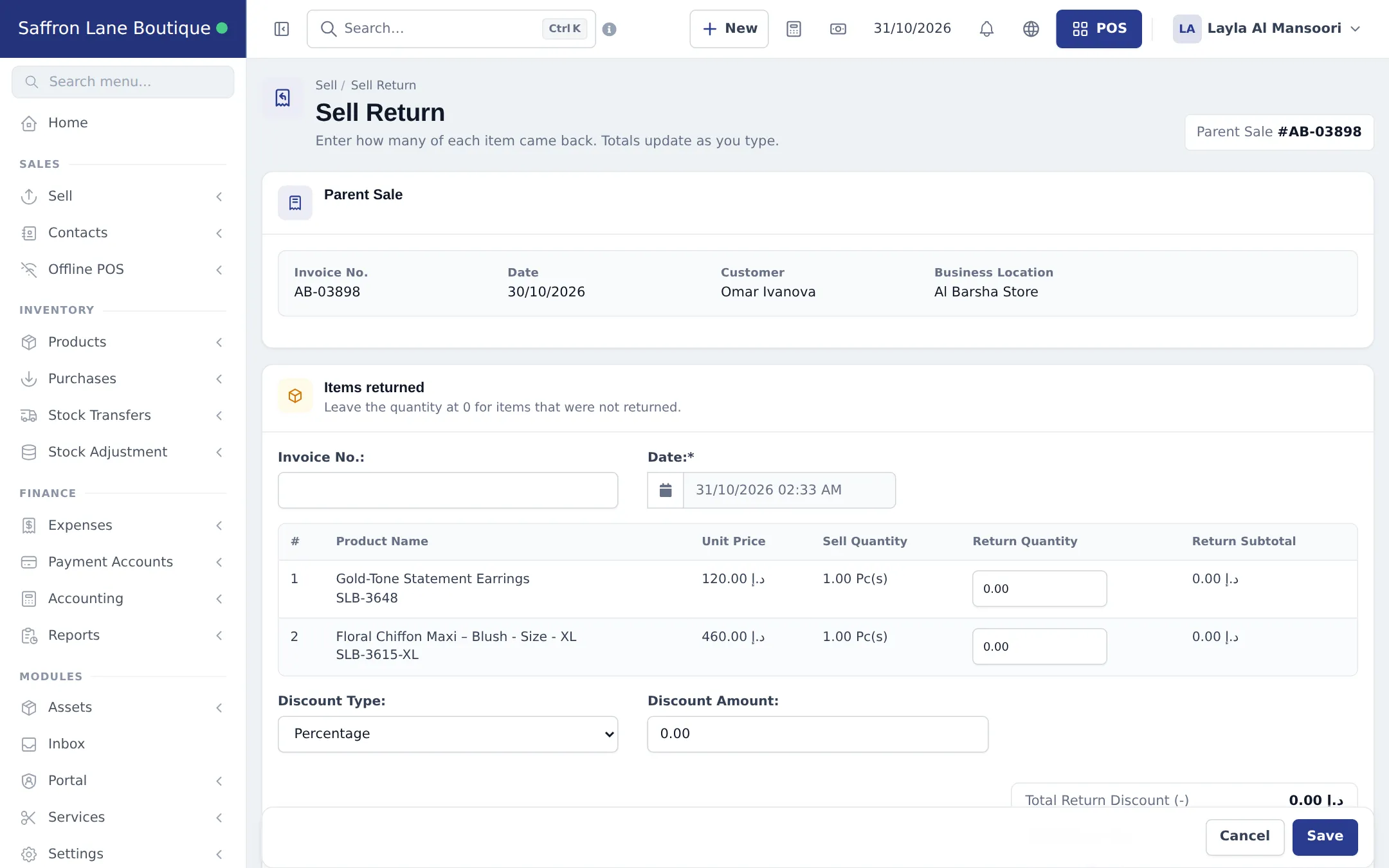1389x868 pixels.
Task: Click Return Quantity field for Gold-Tone Earrings
Action: [1039, 588]
